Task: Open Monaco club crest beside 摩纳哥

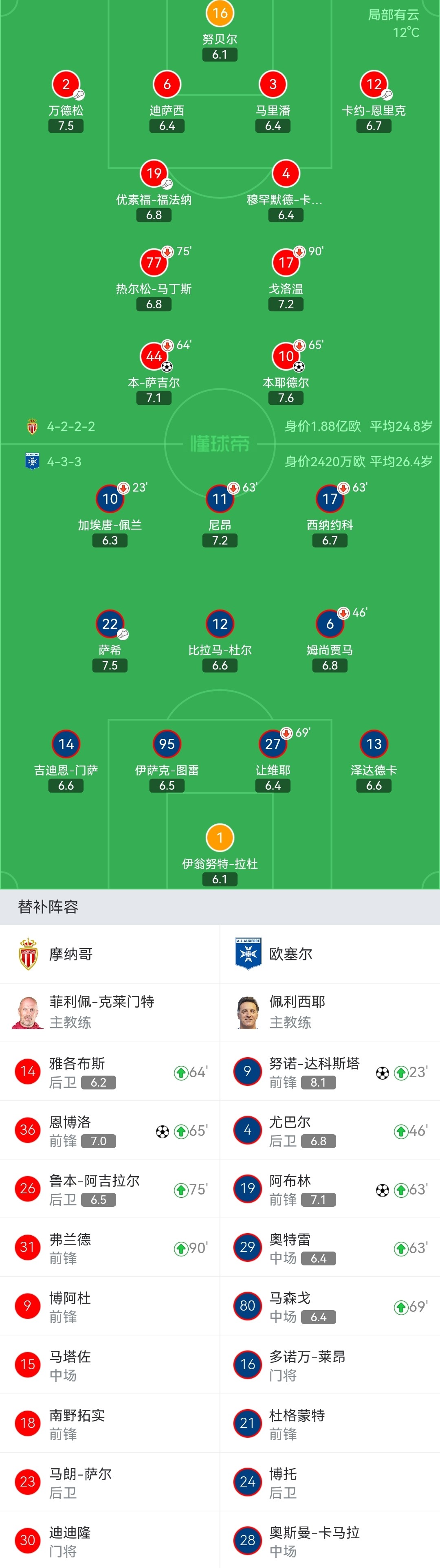Action: point(28,954)
